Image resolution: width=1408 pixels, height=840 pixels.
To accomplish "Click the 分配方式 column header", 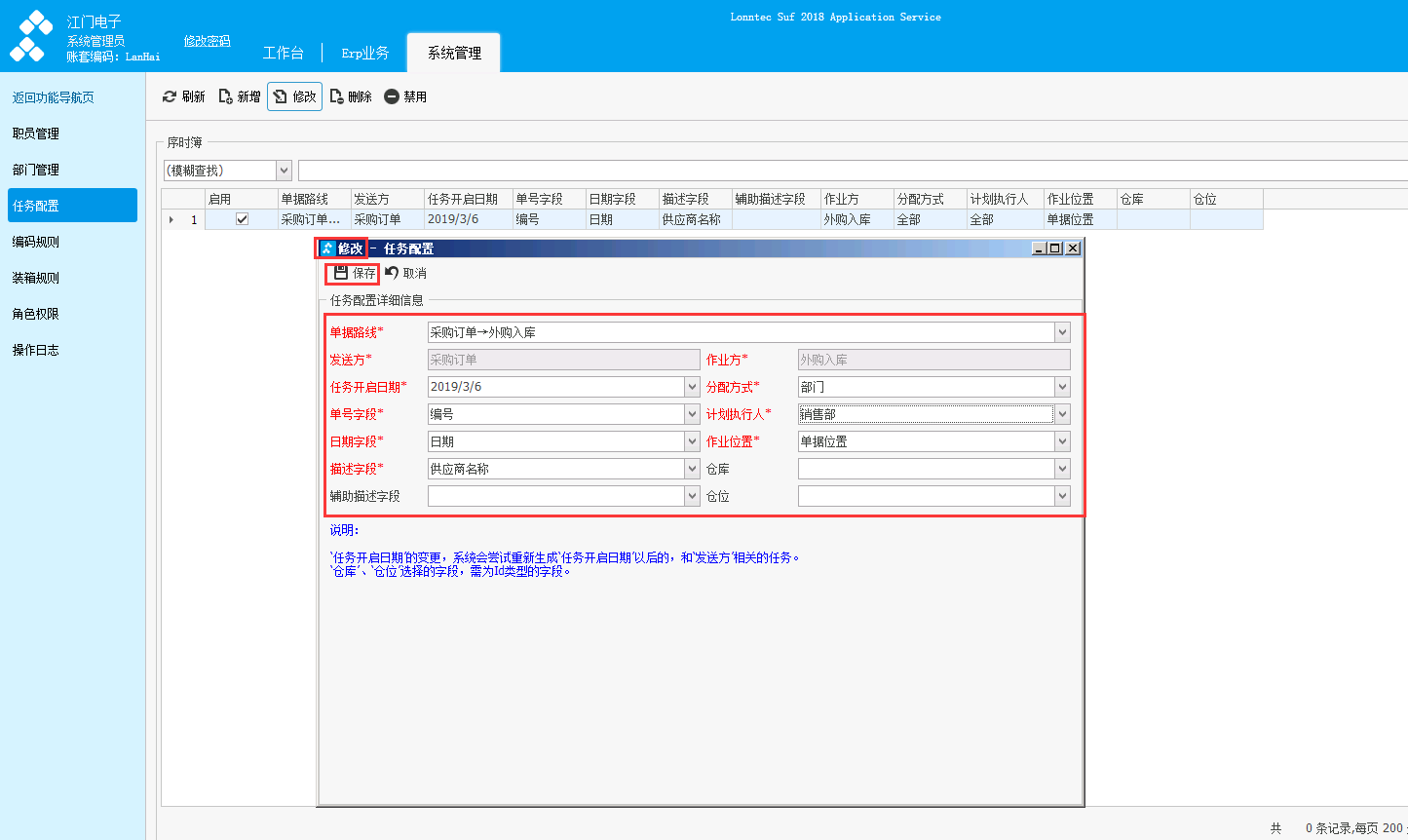I will [930, 199].
